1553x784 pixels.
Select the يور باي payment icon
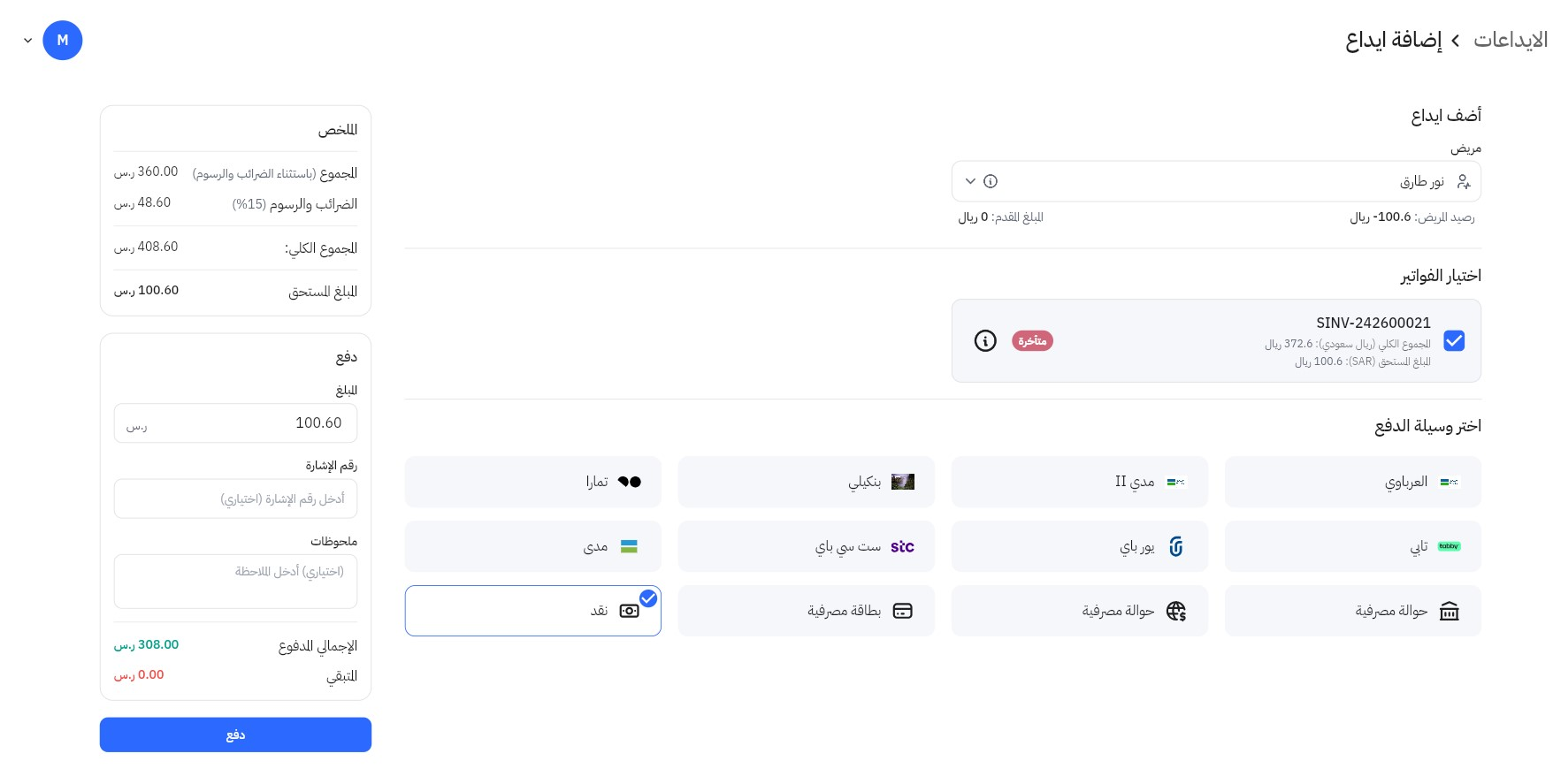tap(1175, 547)
